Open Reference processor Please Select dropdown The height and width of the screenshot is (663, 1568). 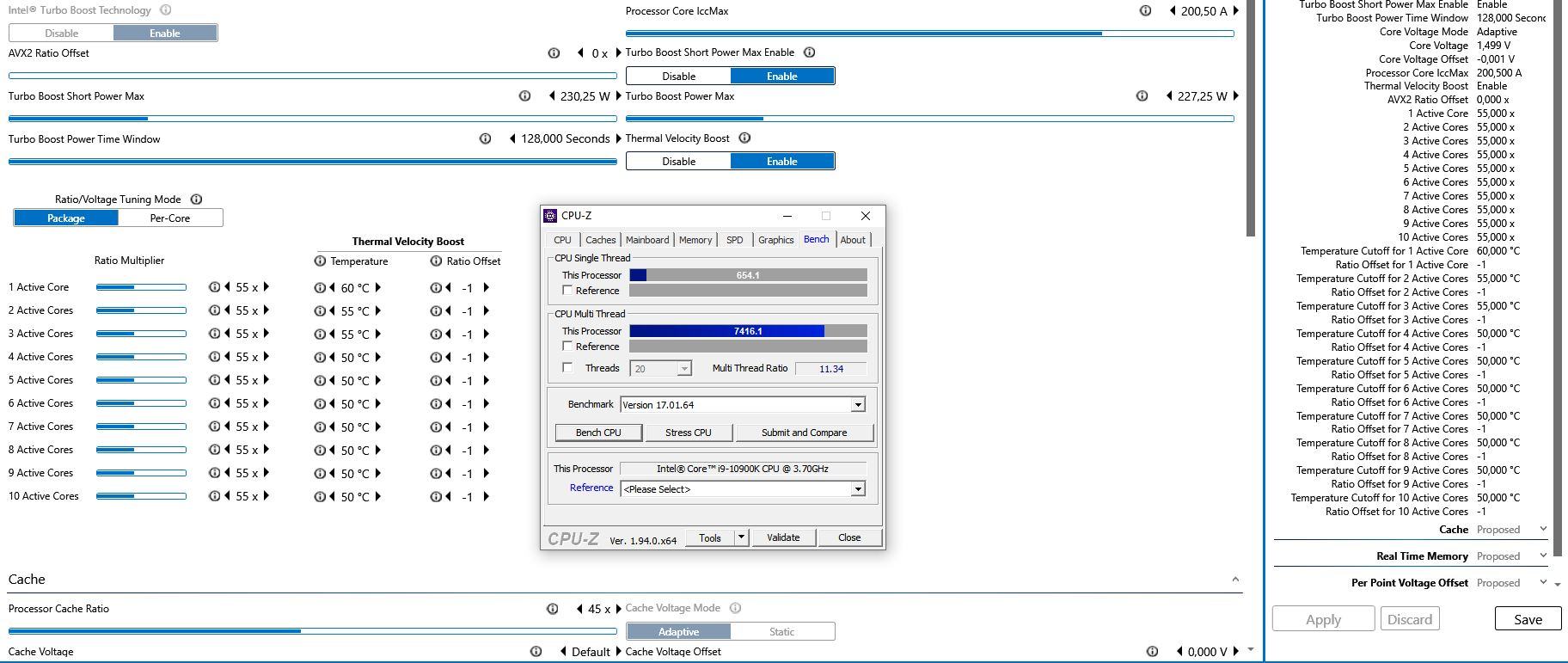857,489
